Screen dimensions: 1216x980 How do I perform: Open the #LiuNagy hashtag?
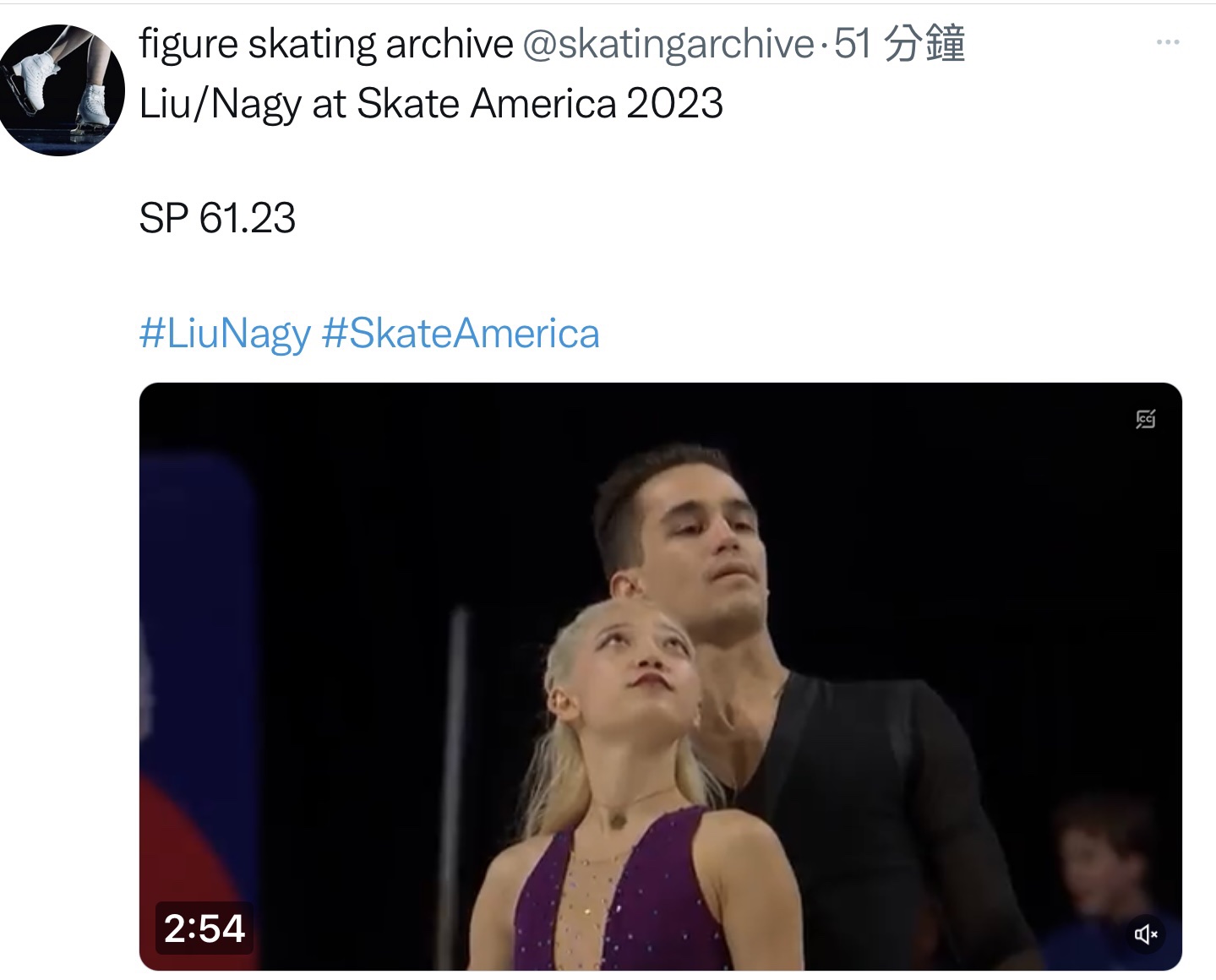(225, 334)
